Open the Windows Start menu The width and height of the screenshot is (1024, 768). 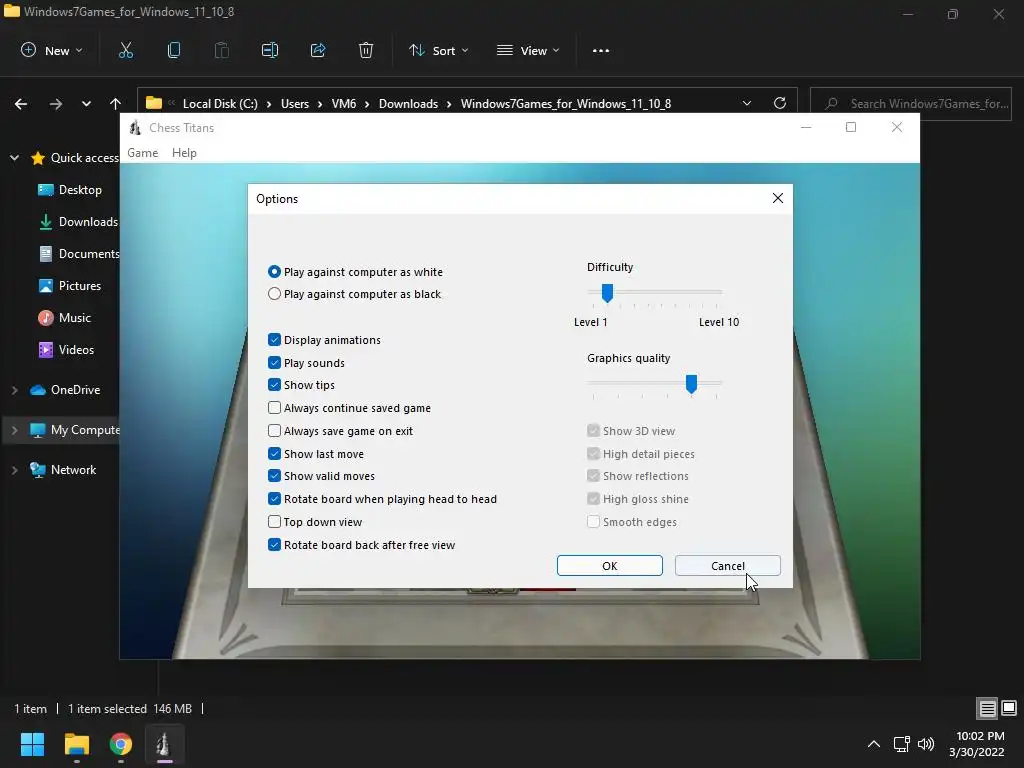tap(32, 744)
